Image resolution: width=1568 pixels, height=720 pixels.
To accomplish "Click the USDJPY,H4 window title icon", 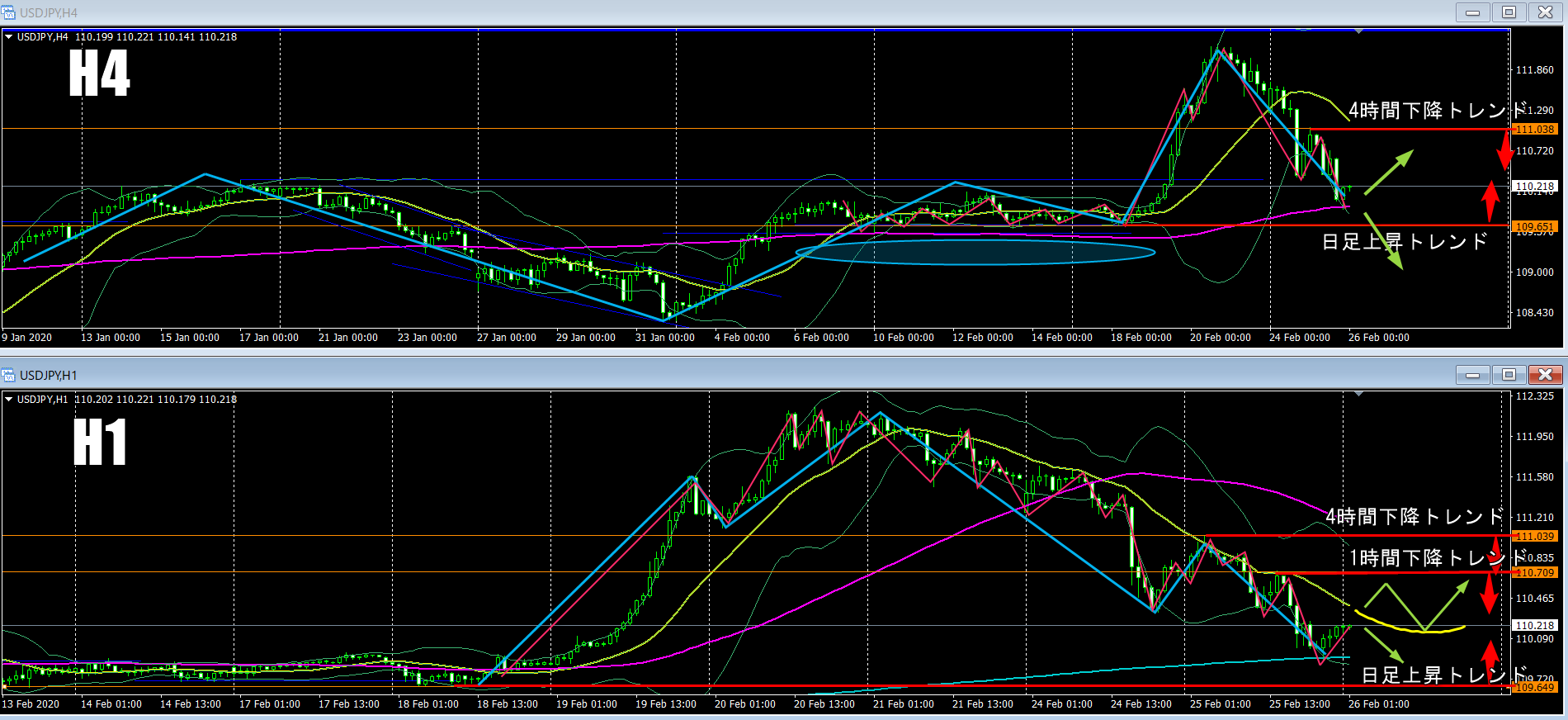I will (9, 12).
